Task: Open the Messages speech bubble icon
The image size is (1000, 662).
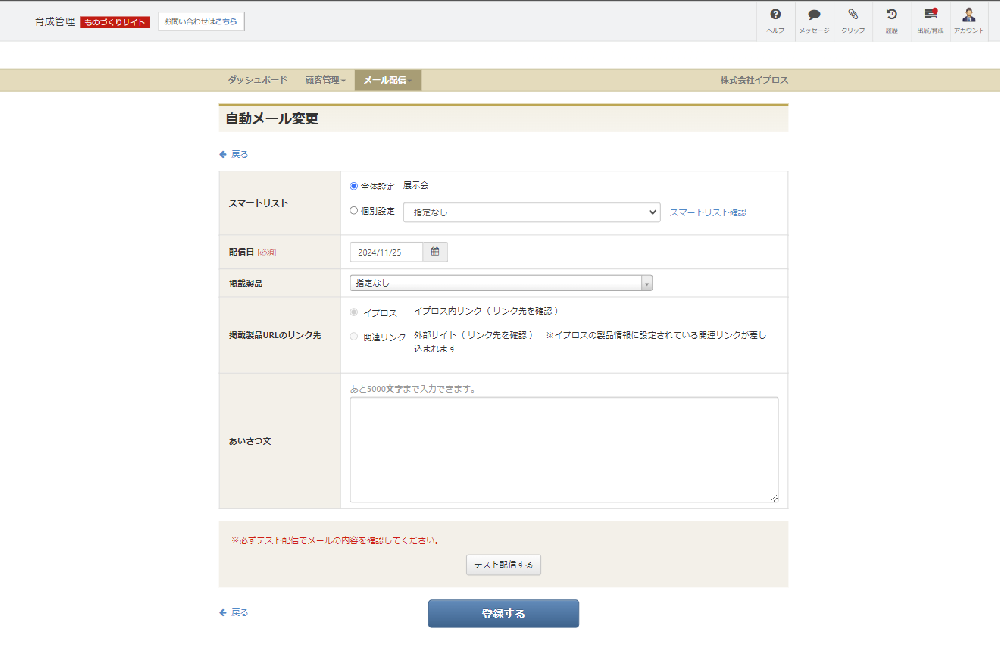Action: [814, 20]
